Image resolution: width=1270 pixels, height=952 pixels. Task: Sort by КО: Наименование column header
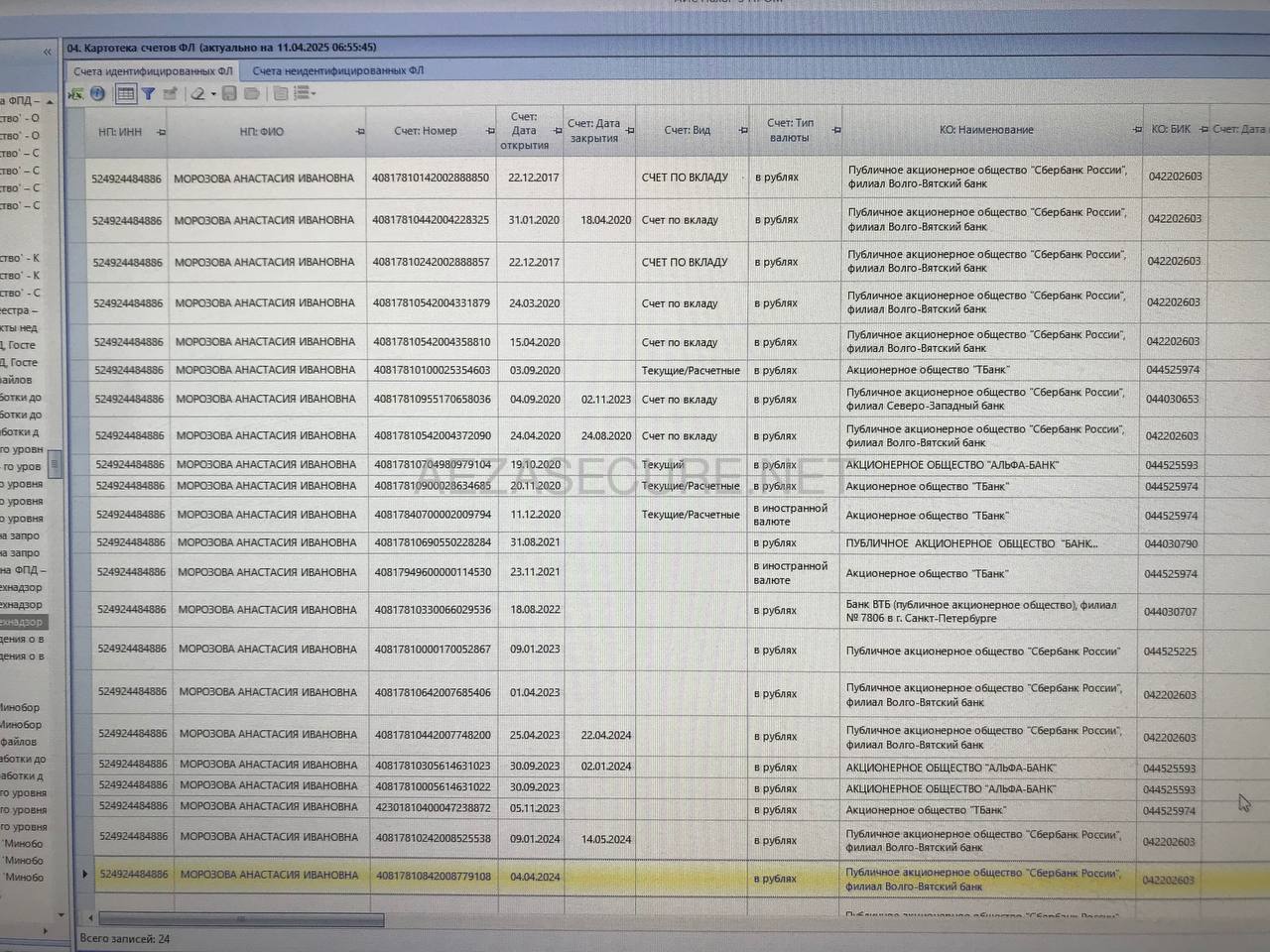pyautogui.click(x=986, y=130)
